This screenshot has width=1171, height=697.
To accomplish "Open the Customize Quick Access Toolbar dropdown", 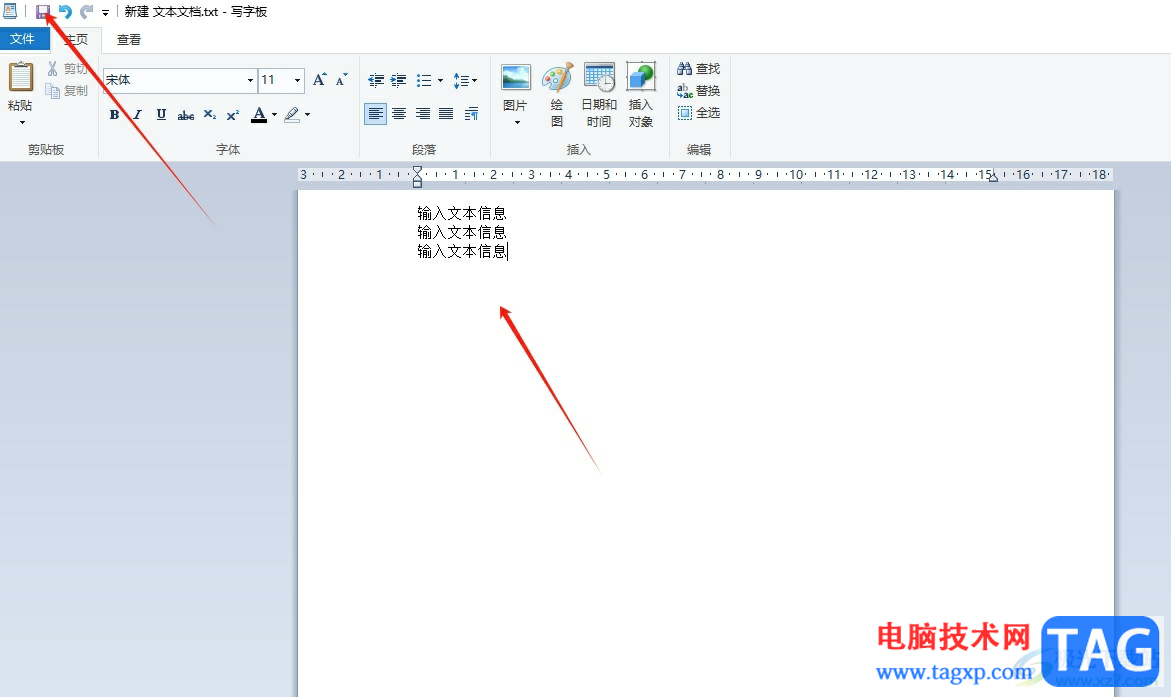I will (x=105, y=13).
